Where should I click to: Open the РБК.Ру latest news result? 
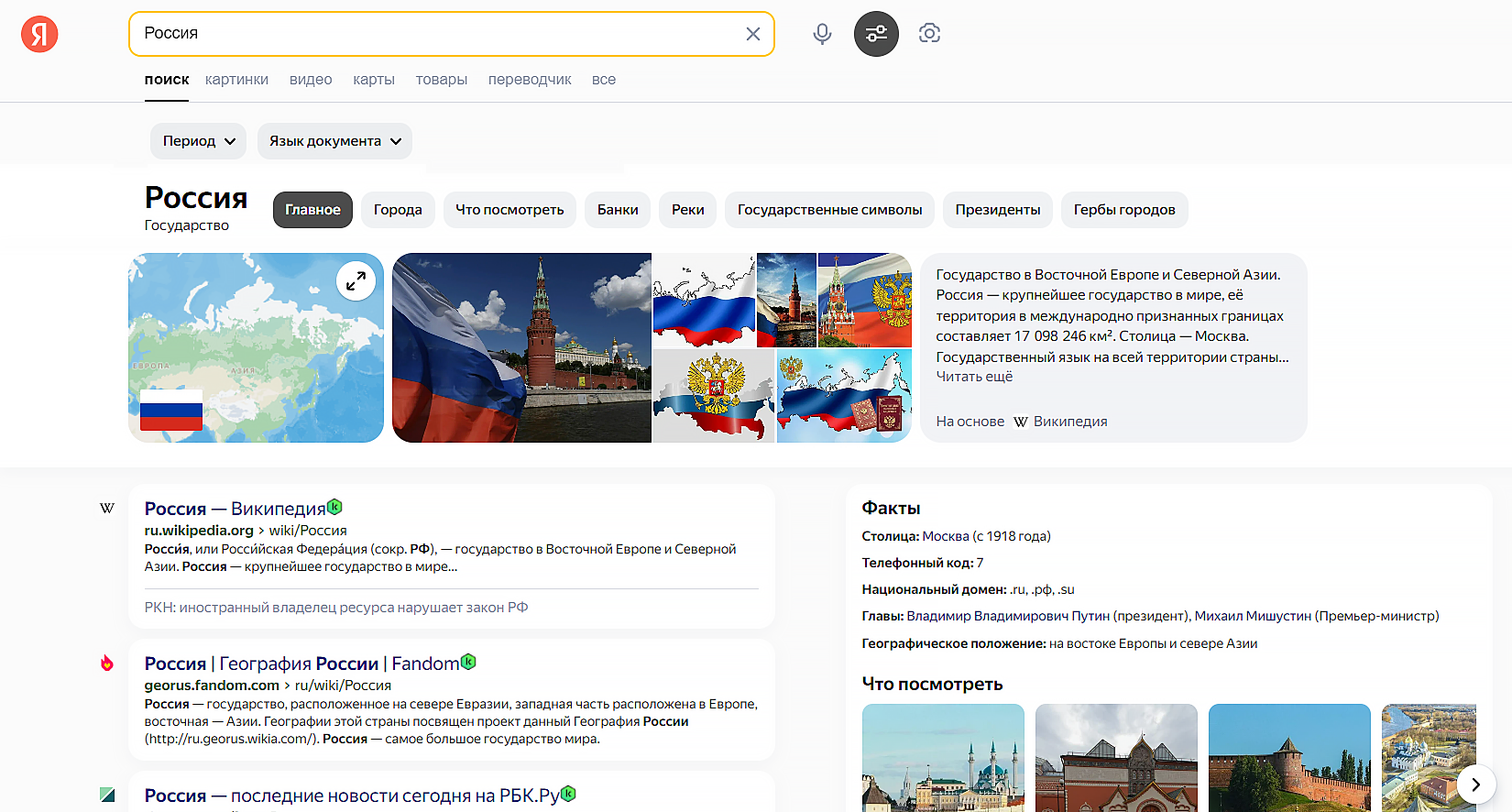(352, 796)
